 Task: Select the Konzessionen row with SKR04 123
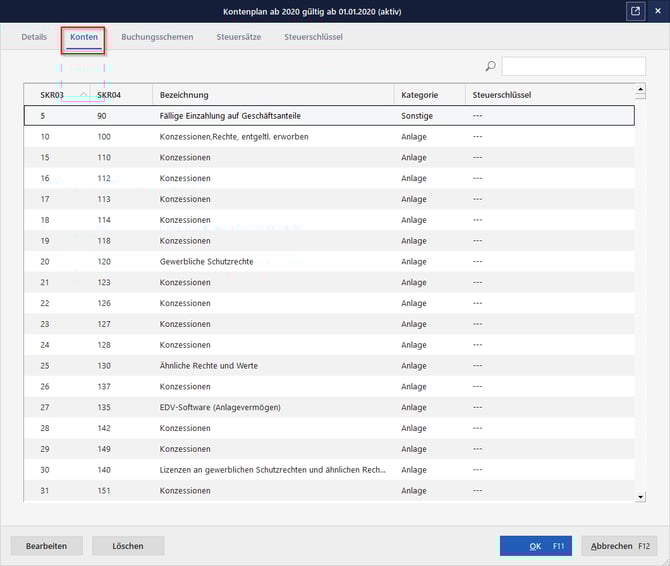329,282
